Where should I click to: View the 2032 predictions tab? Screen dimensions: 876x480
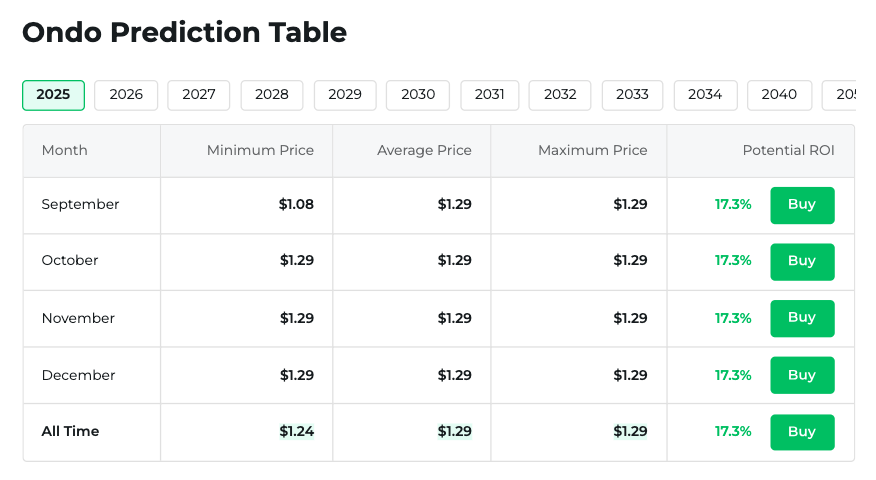point(560,95)
